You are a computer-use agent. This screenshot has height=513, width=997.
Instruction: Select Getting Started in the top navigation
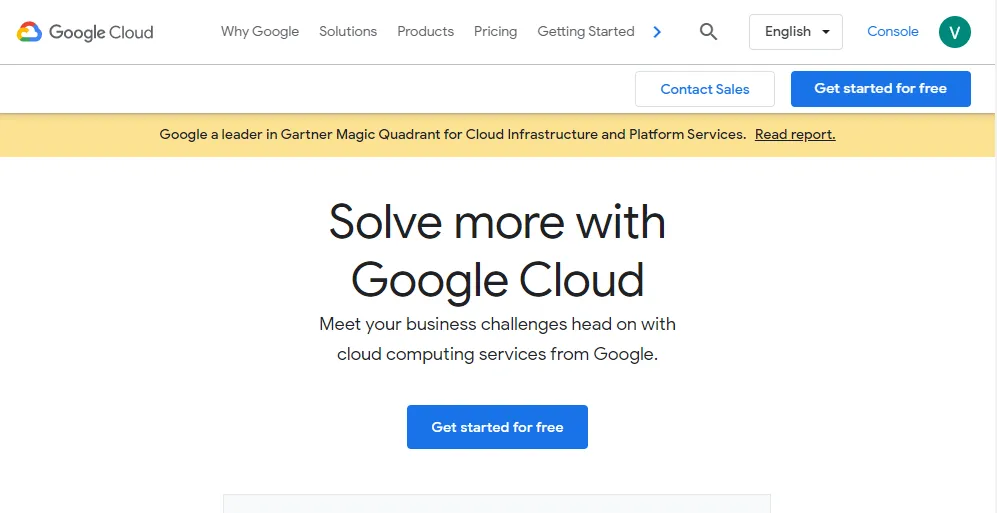point(586,32)
